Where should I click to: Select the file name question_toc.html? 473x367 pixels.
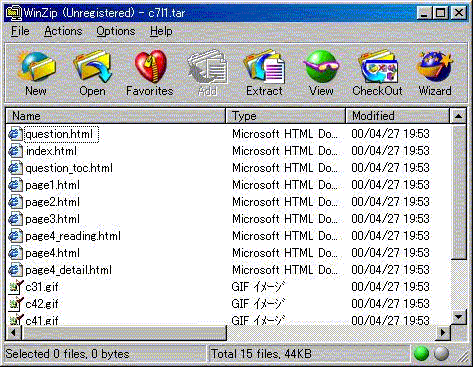pos(69,168)
